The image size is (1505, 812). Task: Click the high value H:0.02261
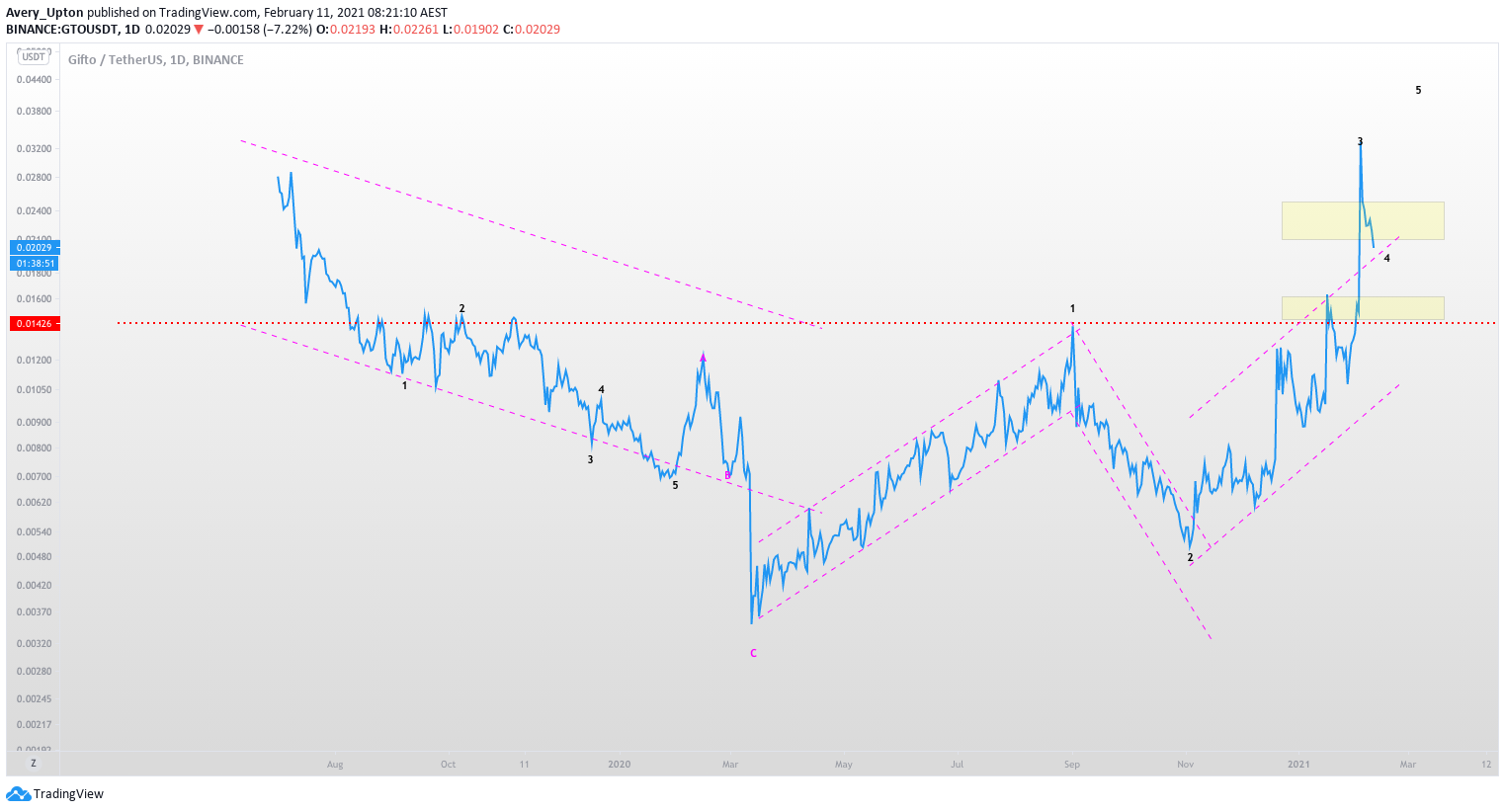click(409, 30)
